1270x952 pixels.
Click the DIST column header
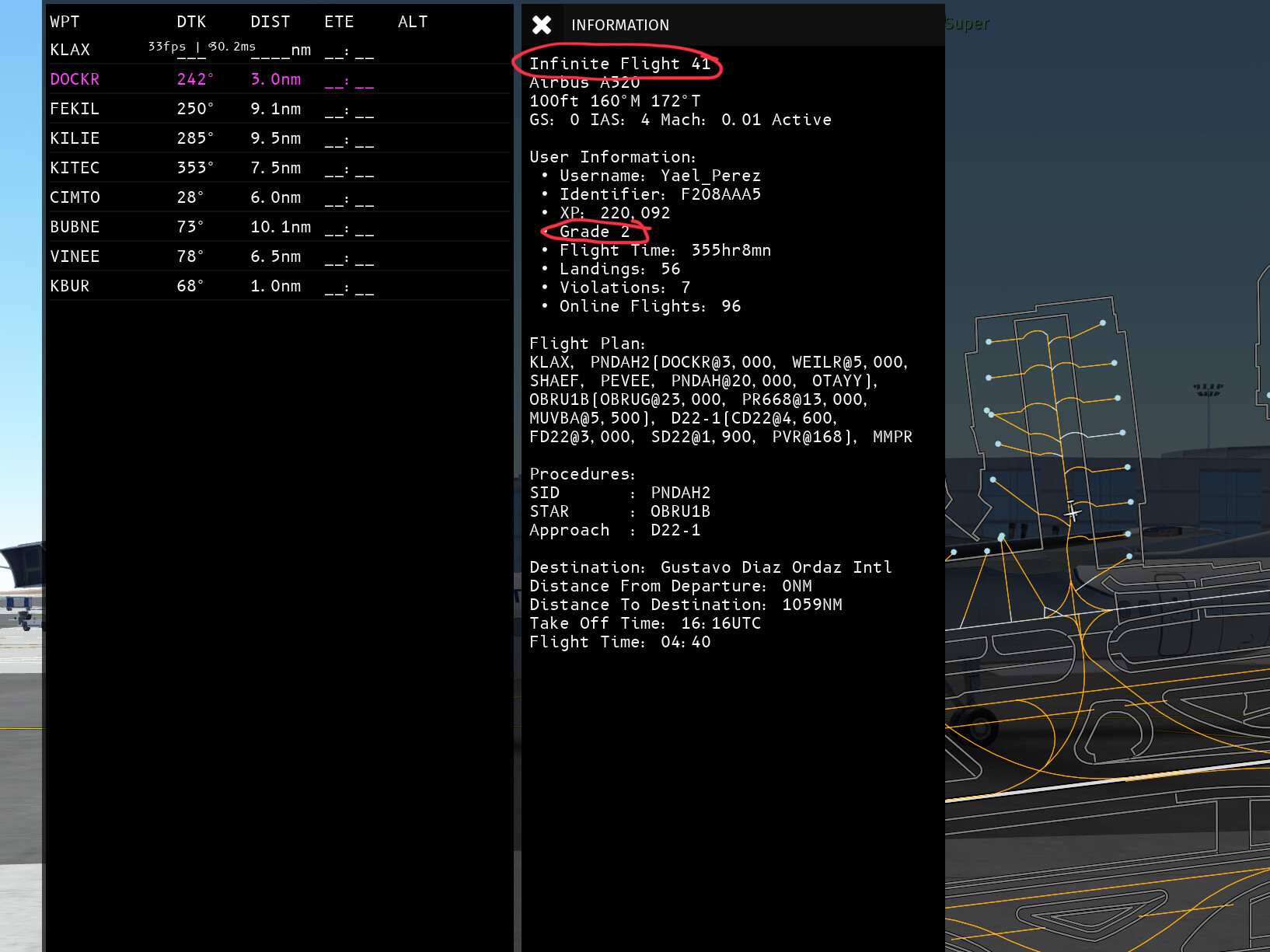[270, 22]
